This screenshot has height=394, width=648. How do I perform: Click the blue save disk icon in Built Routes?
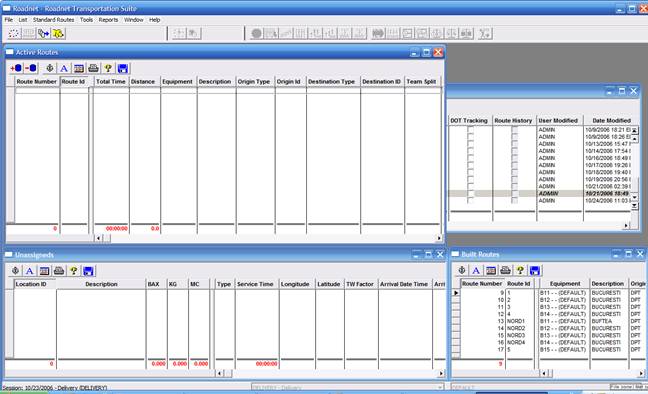coord(534,270)
